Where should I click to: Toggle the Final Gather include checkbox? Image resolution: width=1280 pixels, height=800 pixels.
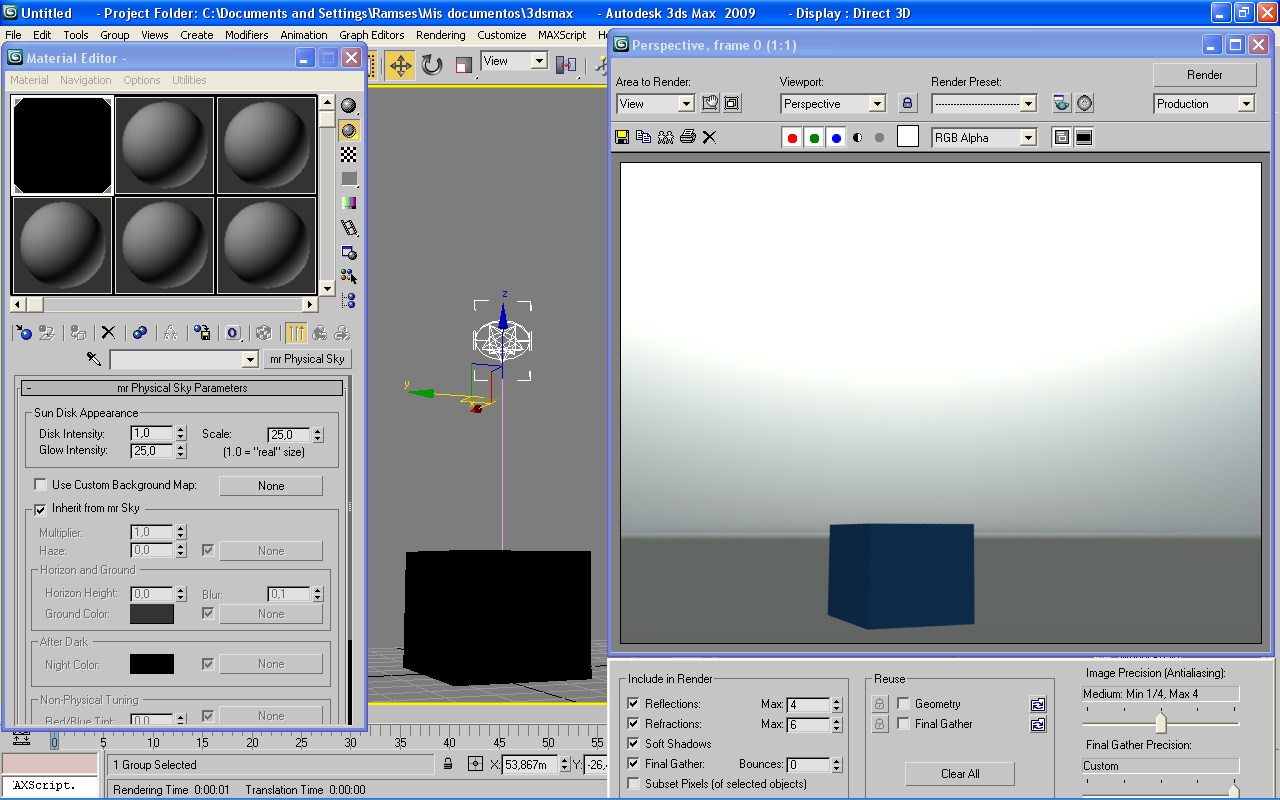click(x=633, y=764)
